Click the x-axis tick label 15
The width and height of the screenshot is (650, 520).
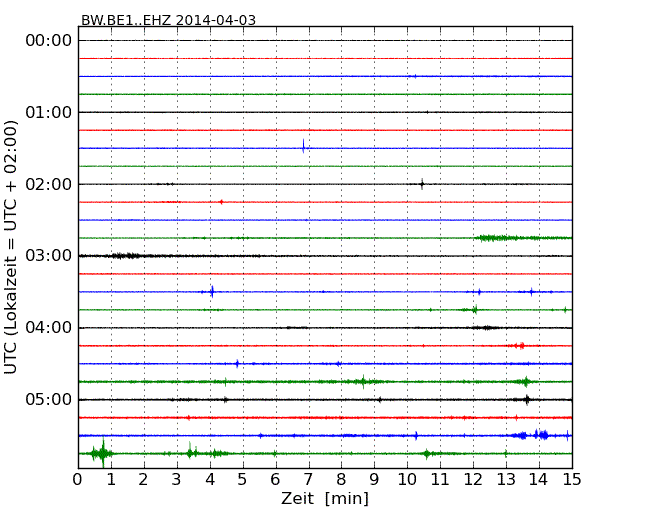[572, 480]
